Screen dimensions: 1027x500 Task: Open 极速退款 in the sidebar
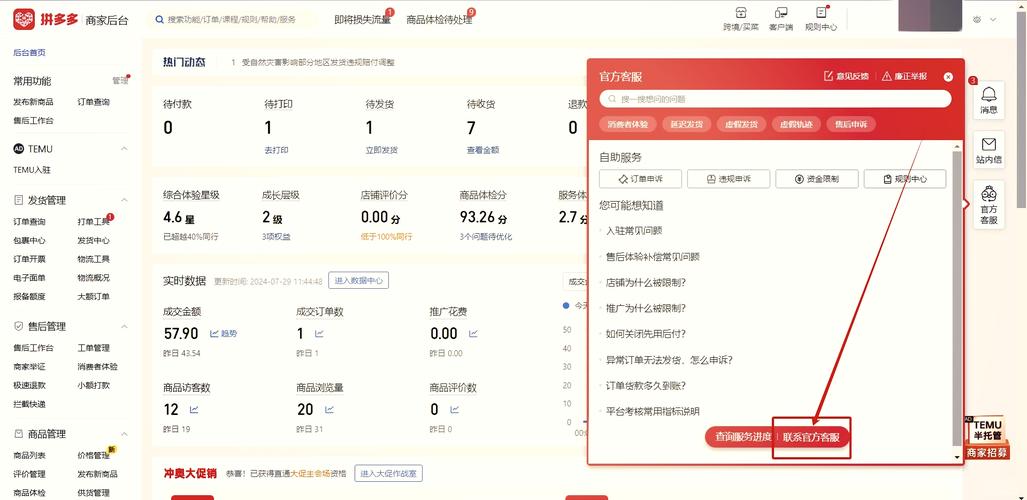pos(29,385)
